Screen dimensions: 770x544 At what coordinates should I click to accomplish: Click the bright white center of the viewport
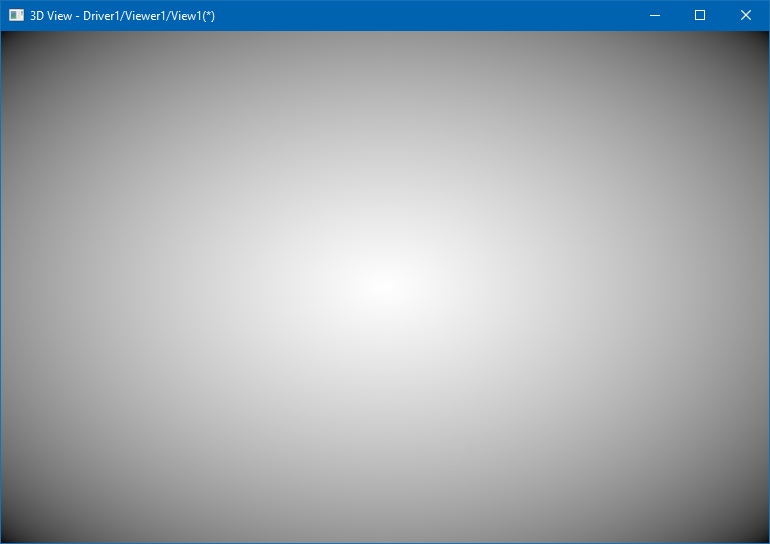pyautogui.click(x=384, y=287)
